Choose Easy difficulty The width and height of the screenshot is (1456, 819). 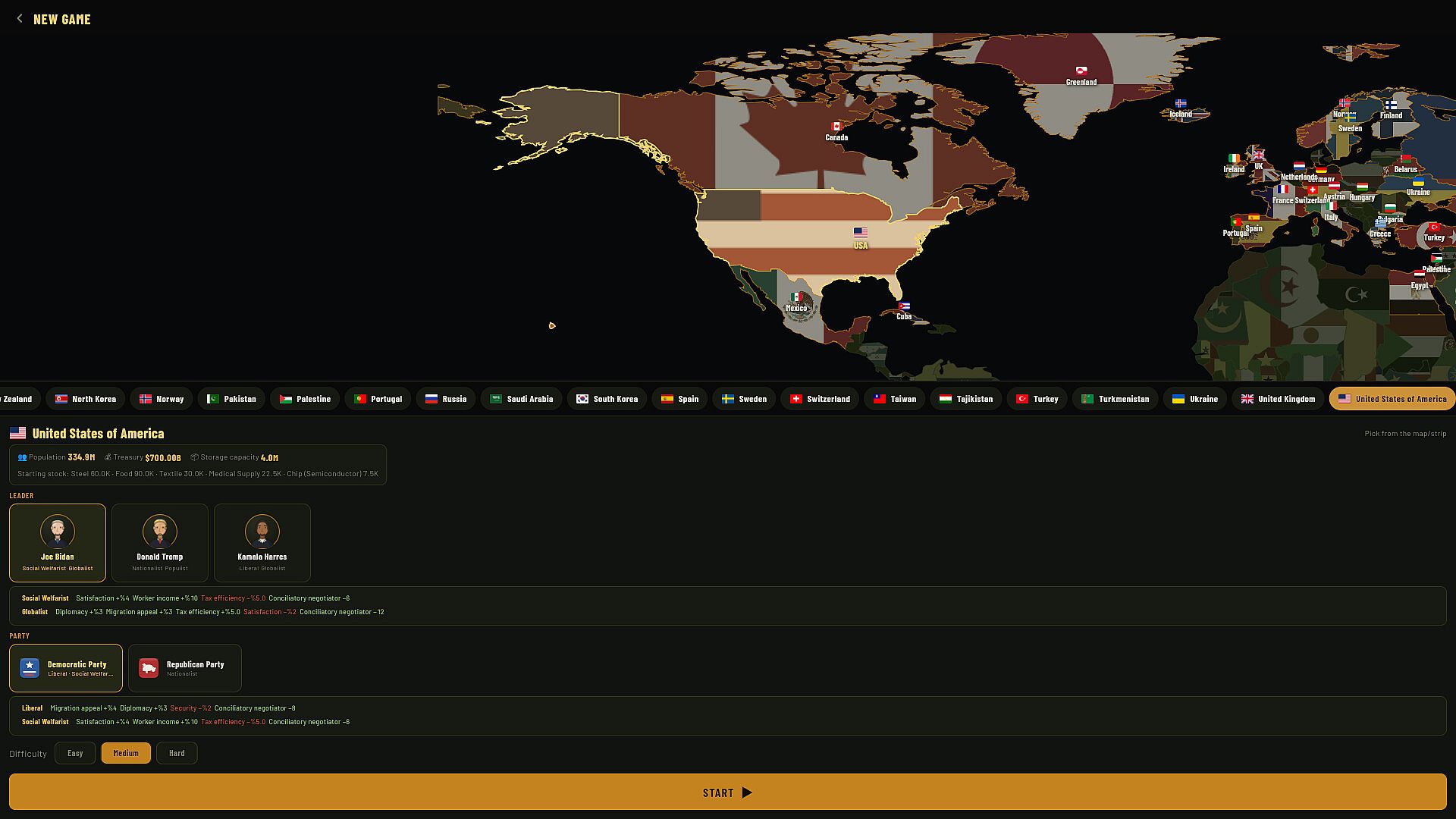(x=75, y=753)
